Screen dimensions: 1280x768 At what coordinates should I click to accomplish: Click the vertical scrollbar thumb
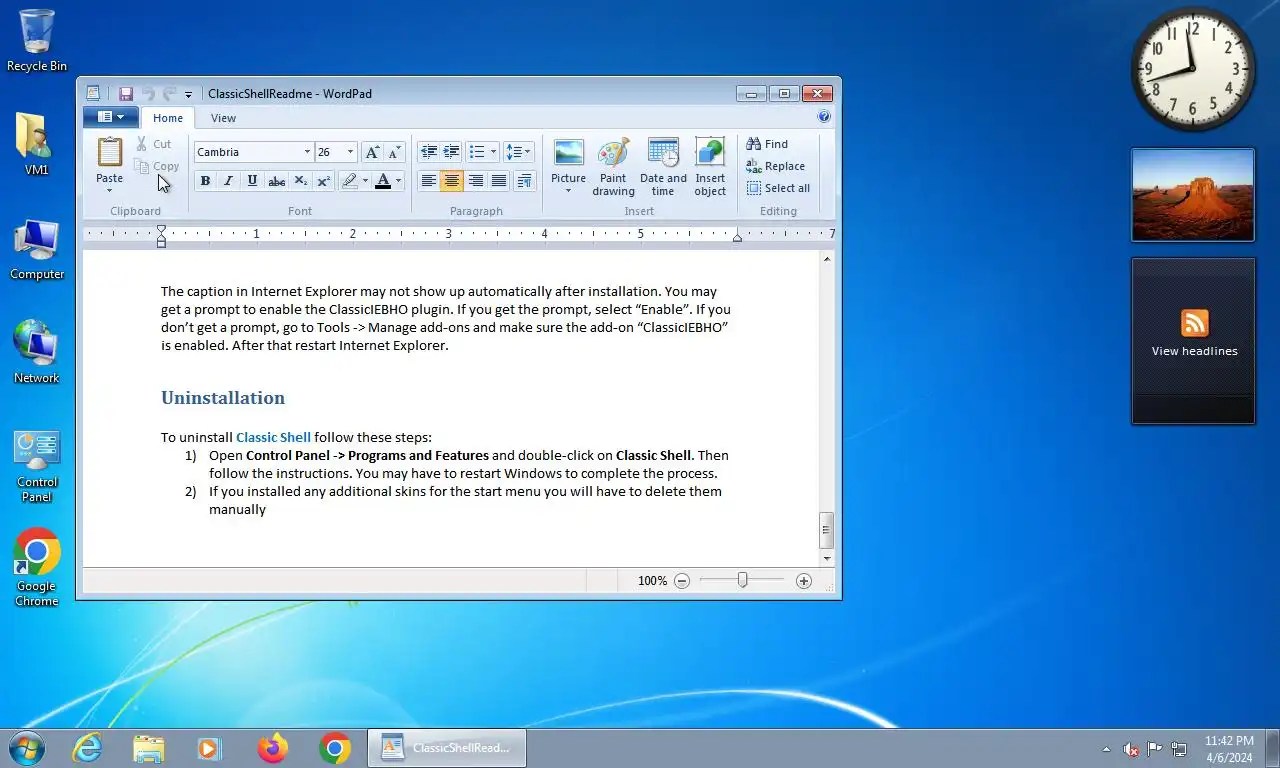click(x=826, y=530)
